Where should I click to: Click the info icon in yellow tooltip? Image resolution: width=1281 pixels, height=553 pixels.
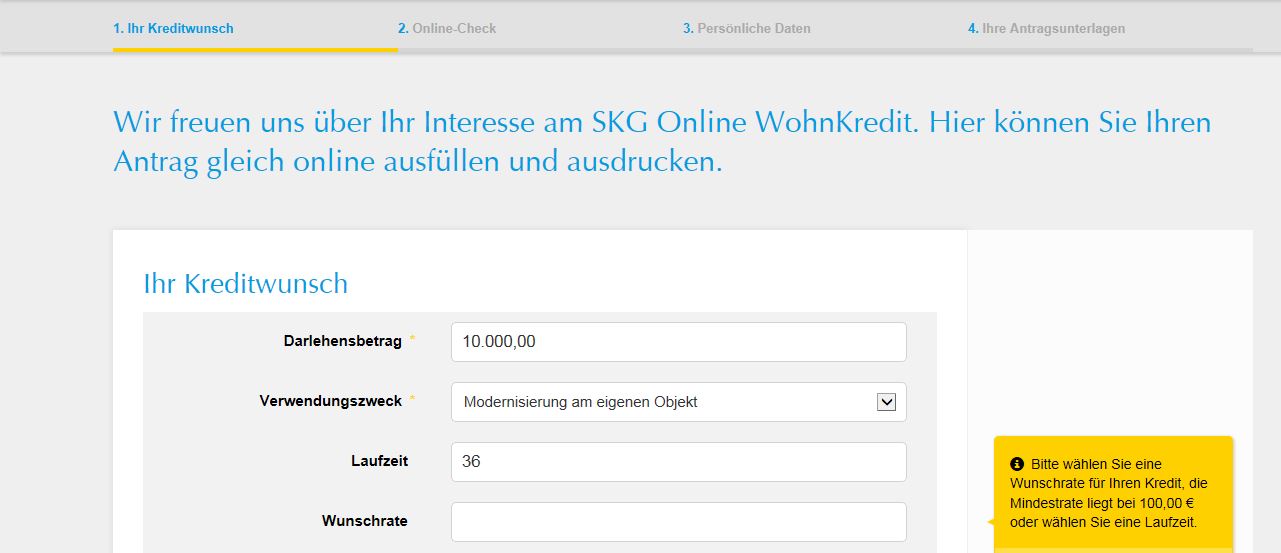point(1017,464)
